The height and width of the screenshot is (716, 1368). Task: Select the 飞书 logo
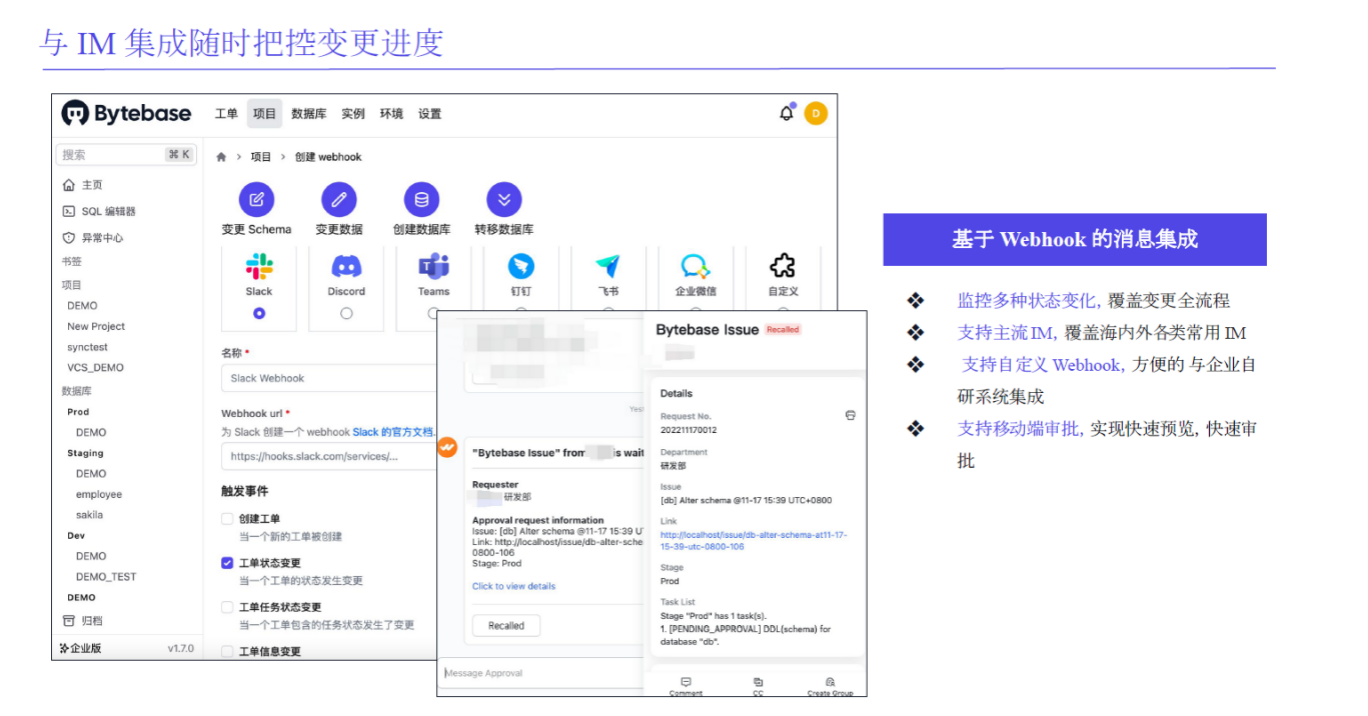coord(608,266)
